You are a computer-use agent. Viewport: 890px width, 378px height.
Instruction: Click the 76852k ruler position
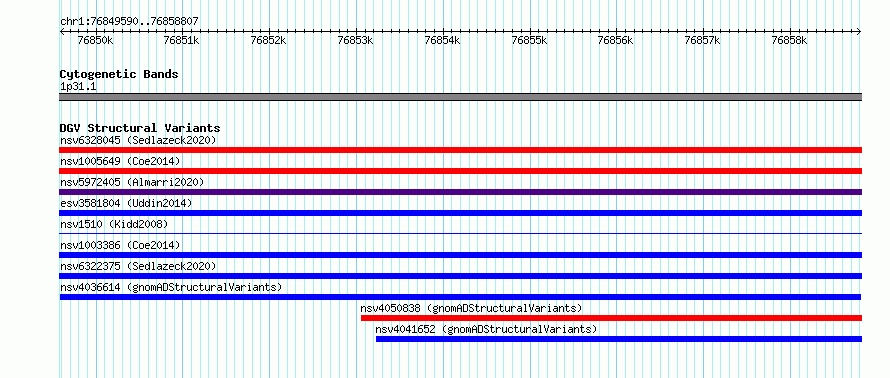coord(269,40)
